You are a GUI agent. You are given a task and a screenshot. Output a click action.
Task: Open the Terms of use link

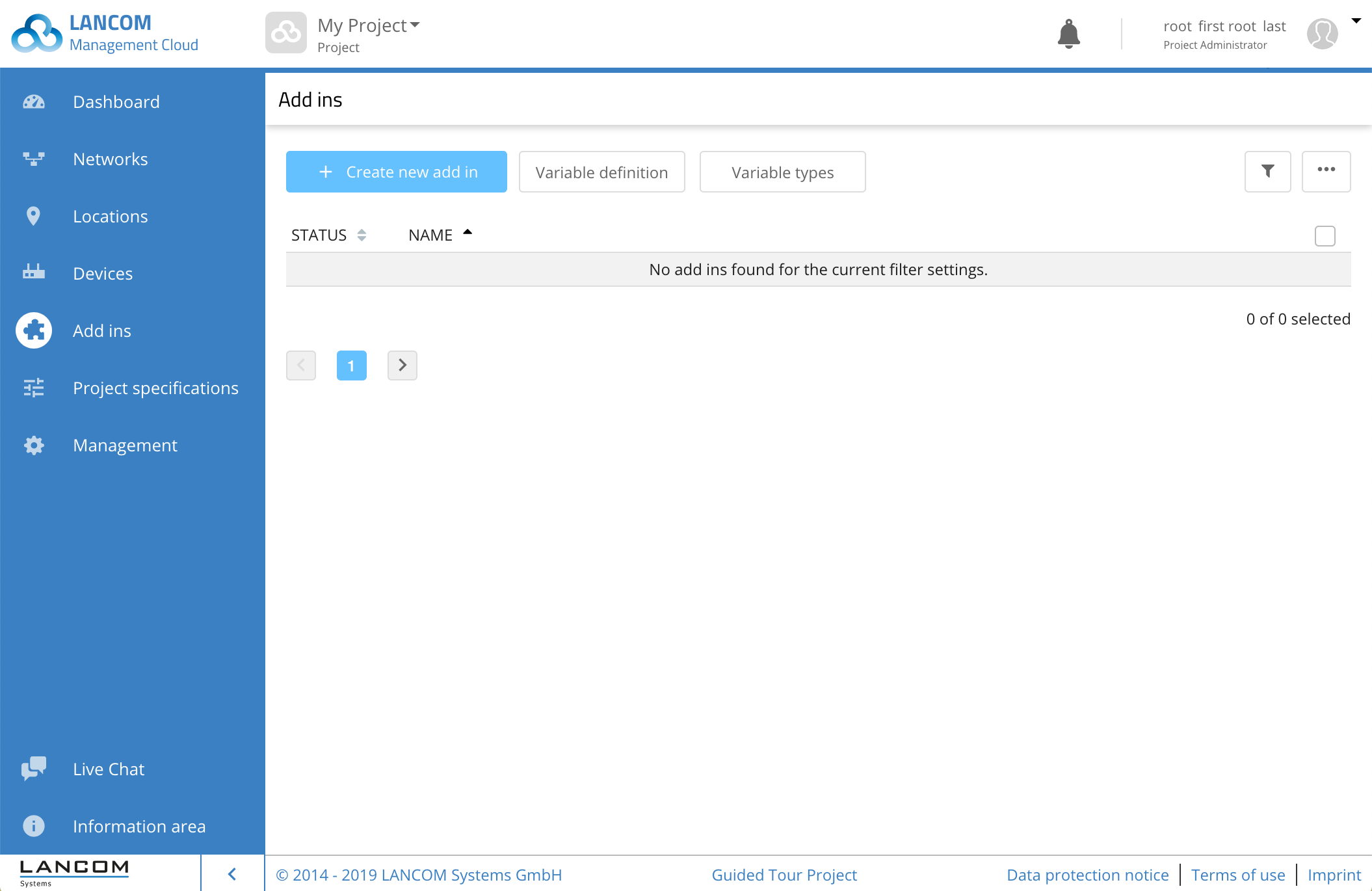click(x=1237, y=875)
